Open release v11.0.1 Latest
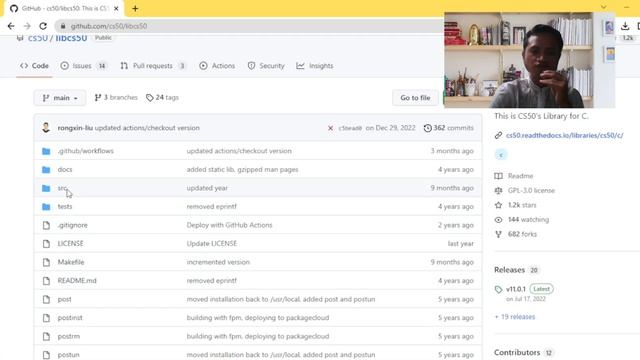The image size is (640, 360). point(524,289)
